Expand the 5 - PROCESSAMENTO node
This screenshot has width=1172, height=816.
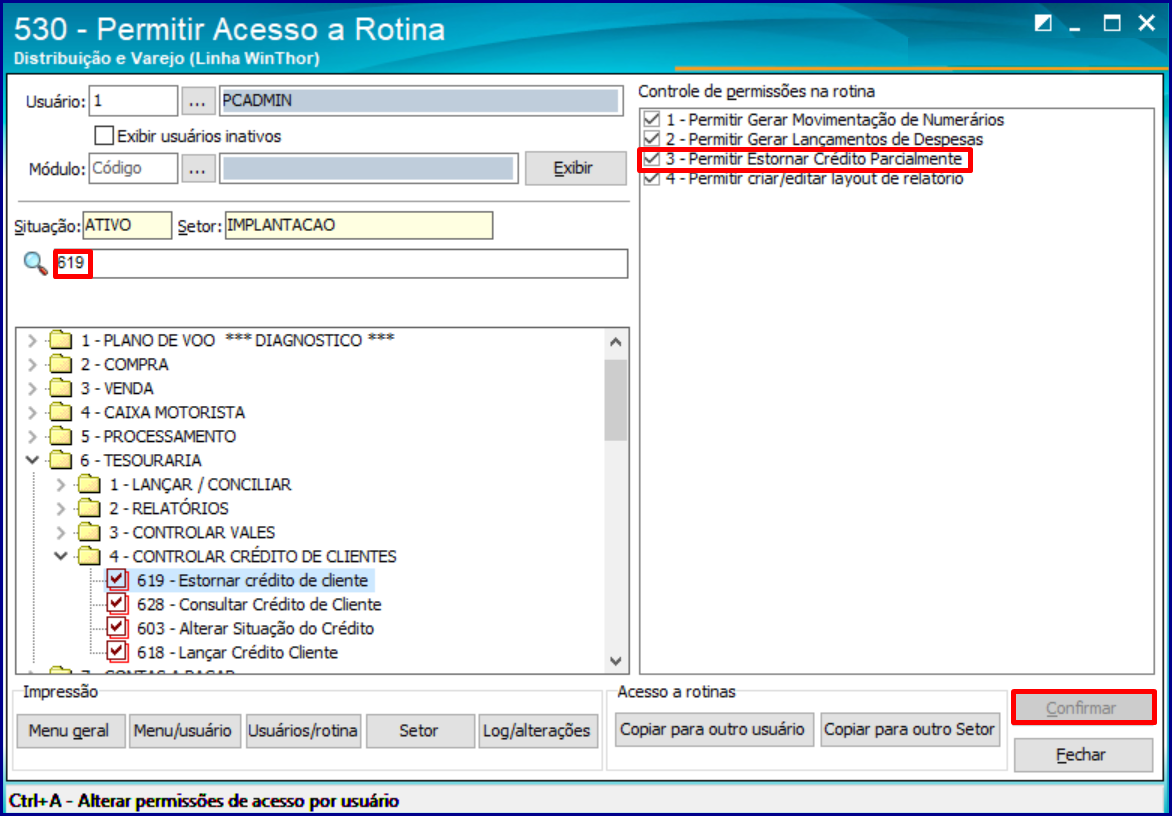[32, 436]
